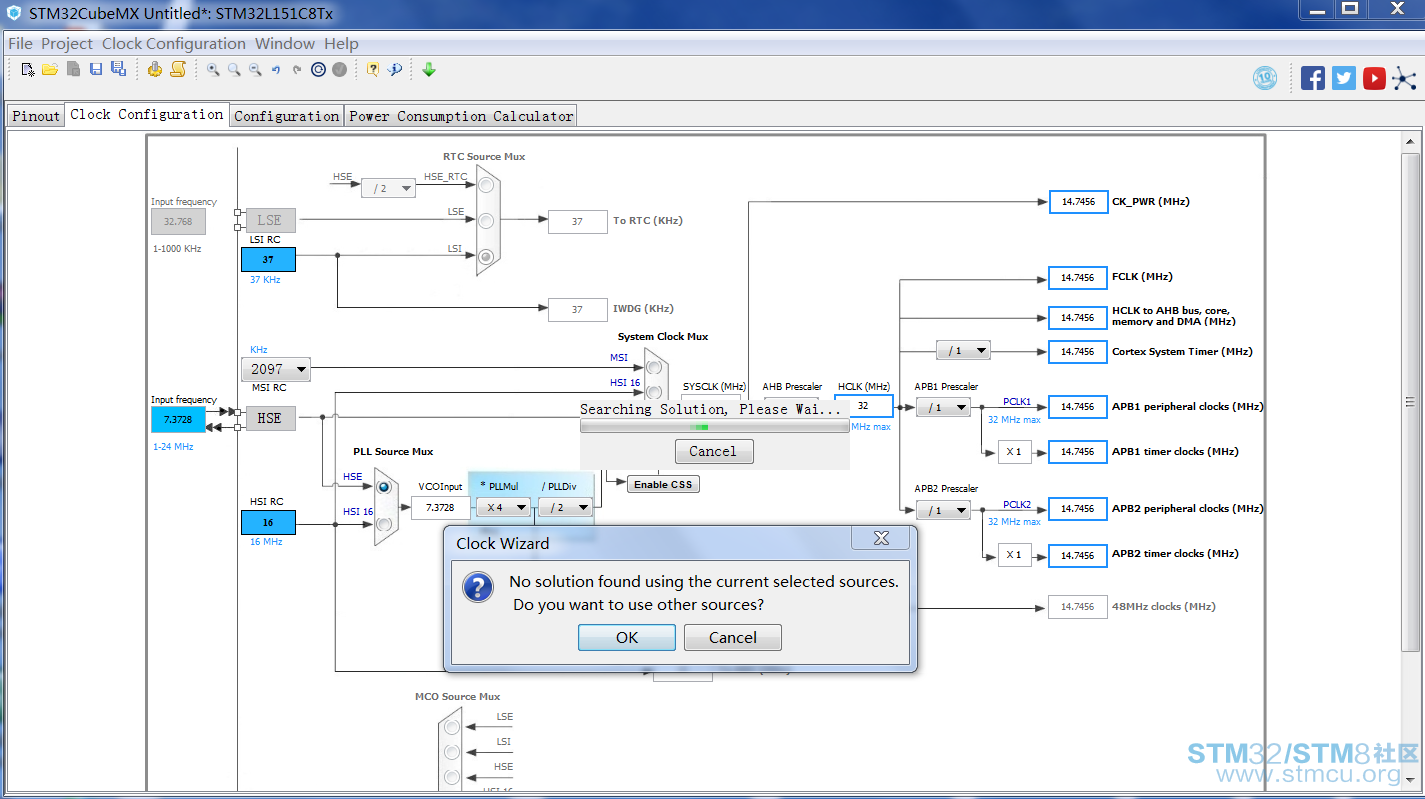Select HSI 16 in System Clock Mux
The width and height of the screenshot is (1425, 799).
[654, 391]
